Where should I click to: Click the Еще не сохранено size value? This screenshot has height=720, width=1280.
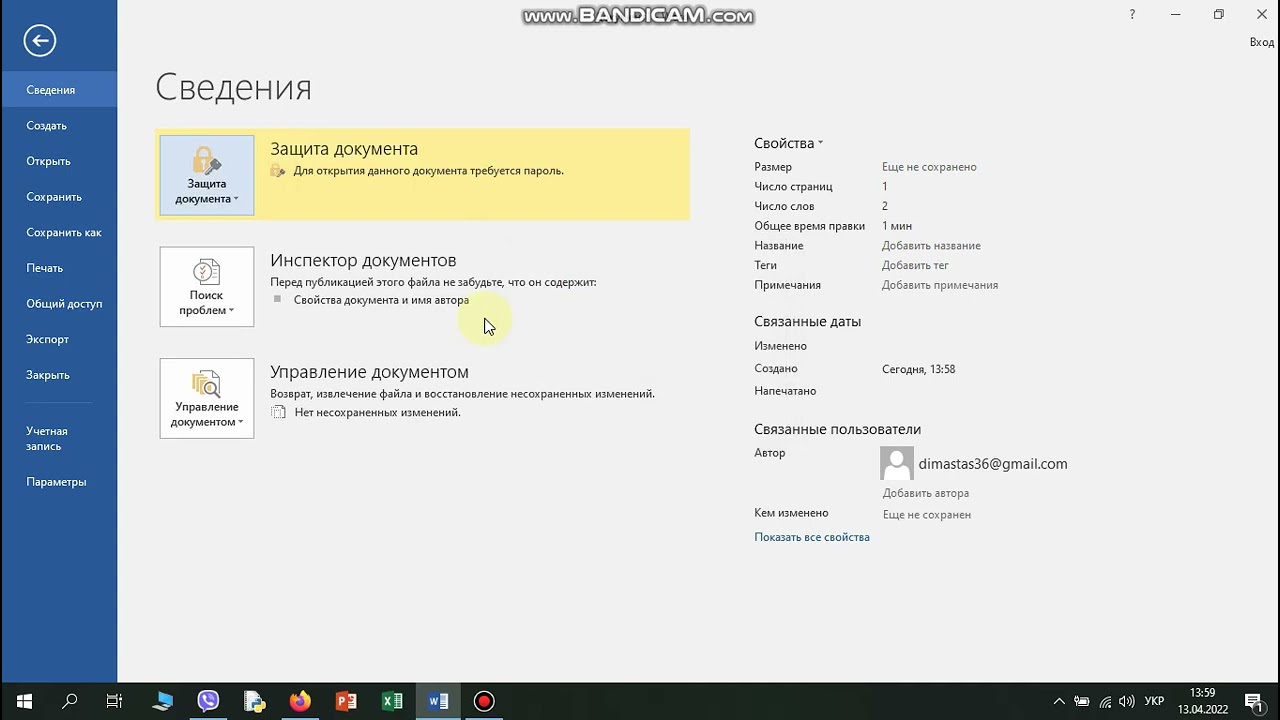tap(929, 167)
